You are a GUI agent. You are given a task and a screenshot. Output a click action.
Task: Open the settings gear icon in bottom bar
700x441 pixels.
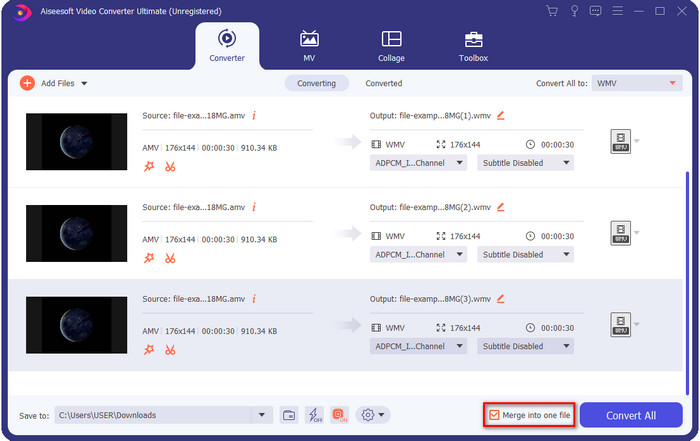point(368,415)
